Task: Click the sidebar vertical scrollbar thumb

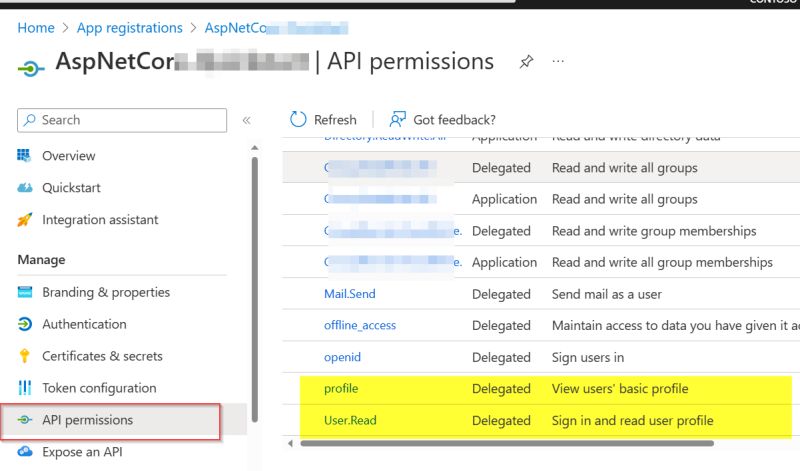Action: click(255, 289)
